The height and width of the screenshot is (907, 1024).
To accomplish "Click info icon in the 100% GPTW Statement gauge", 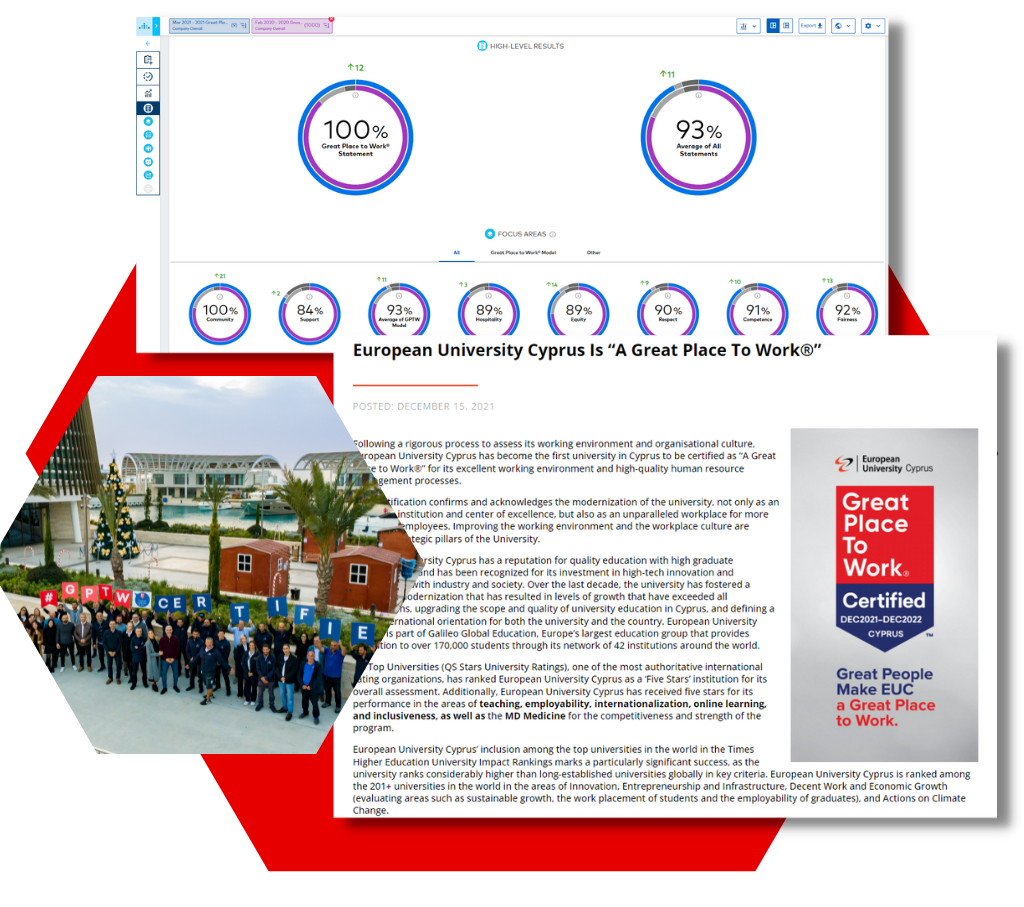I will [355, 95].
